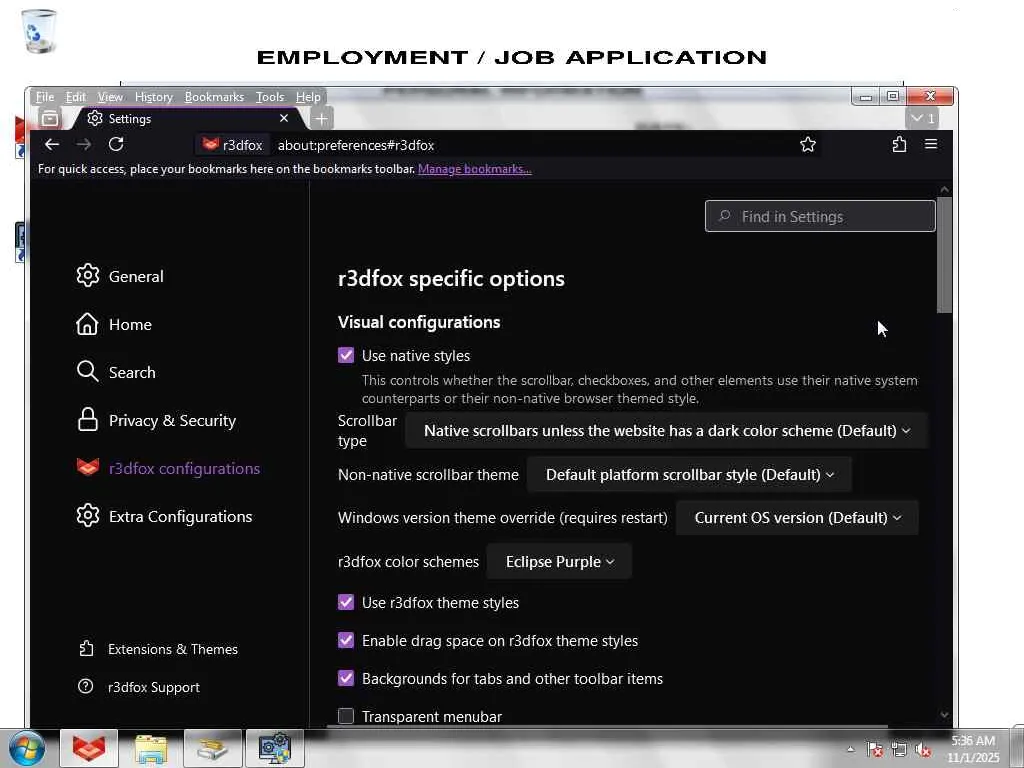Screen dimensions: 1024x768
Task: Toggle Use r3dfox theme styles checkbox
Action: pyautogui.click(x=346, y=602)
